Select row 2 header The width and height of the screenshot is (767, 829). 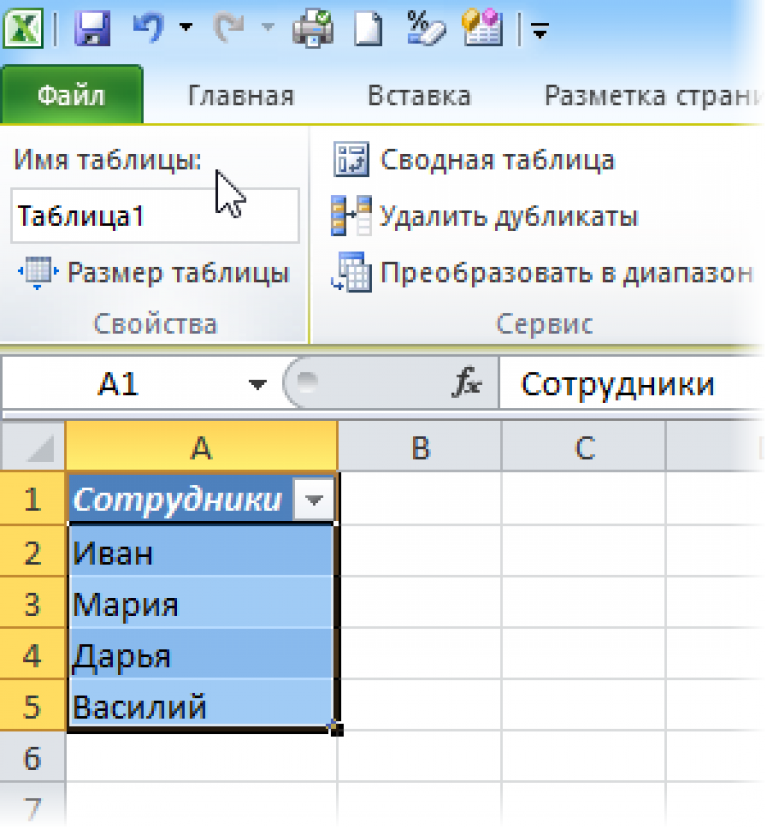coord(32,552)
